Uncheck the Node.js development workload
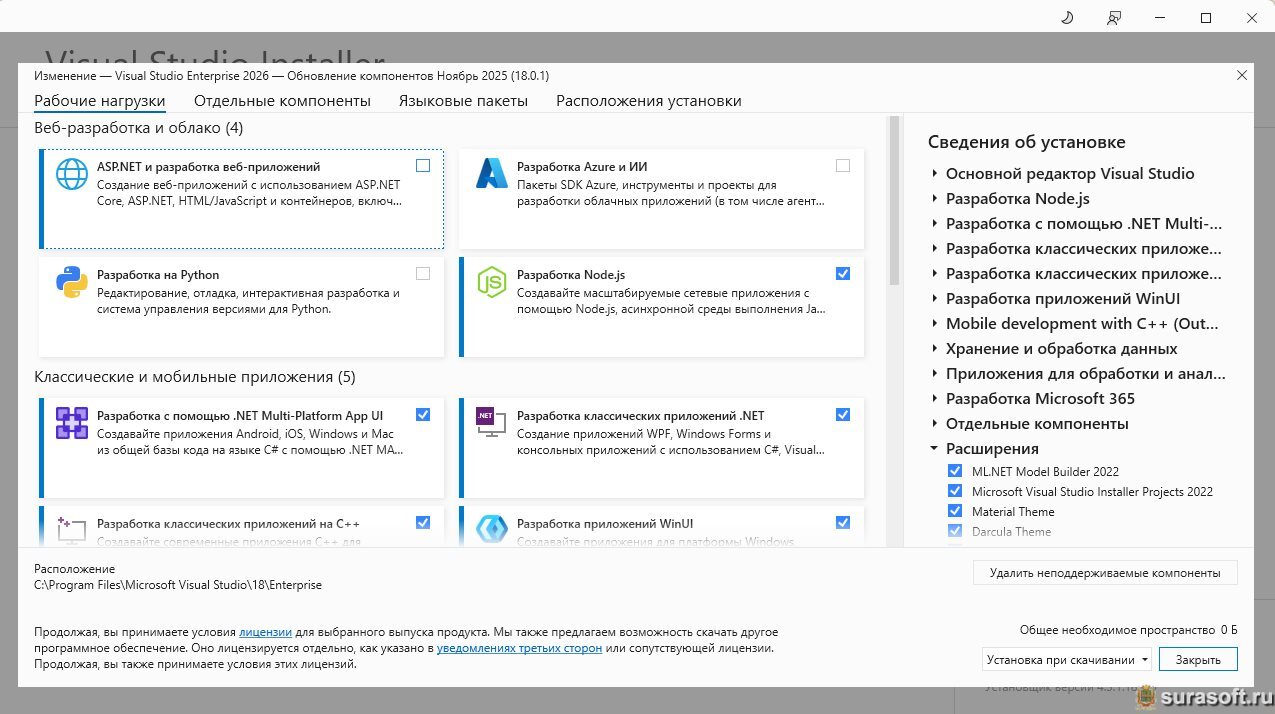1275x714 pixels. [843, 274]
